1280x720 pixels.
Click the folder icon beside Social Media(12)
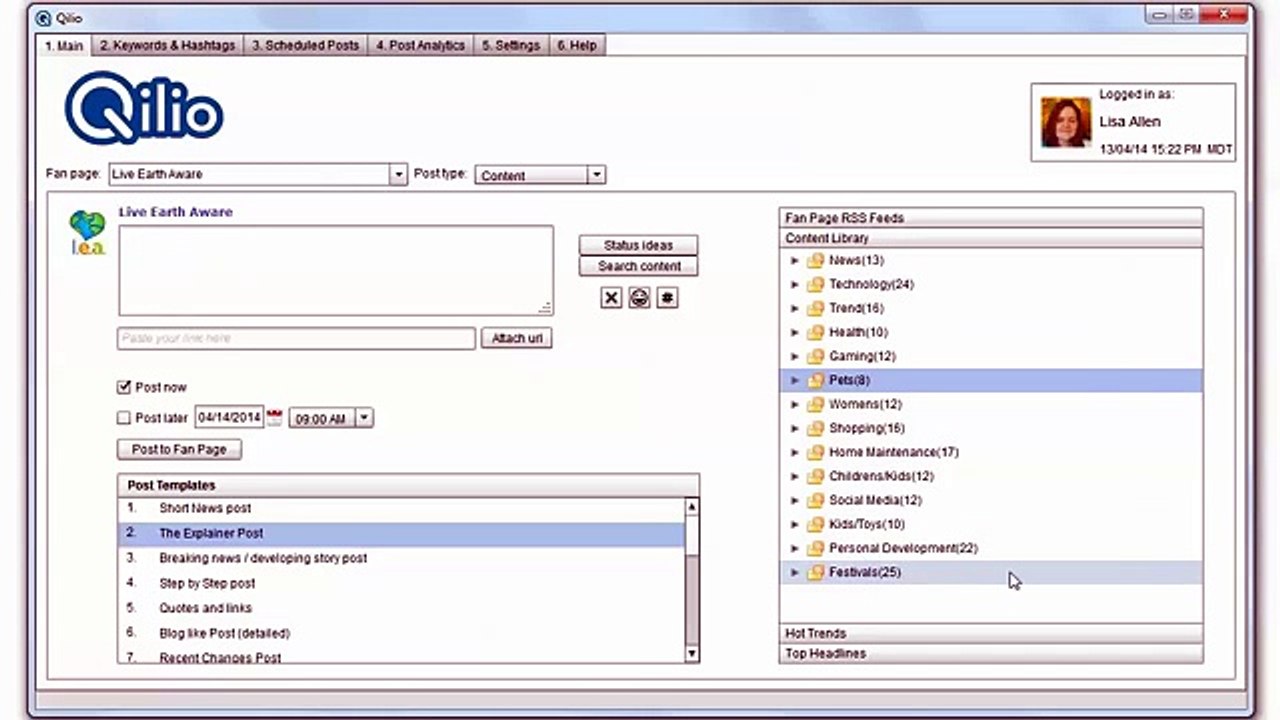[x=815, y=501]
